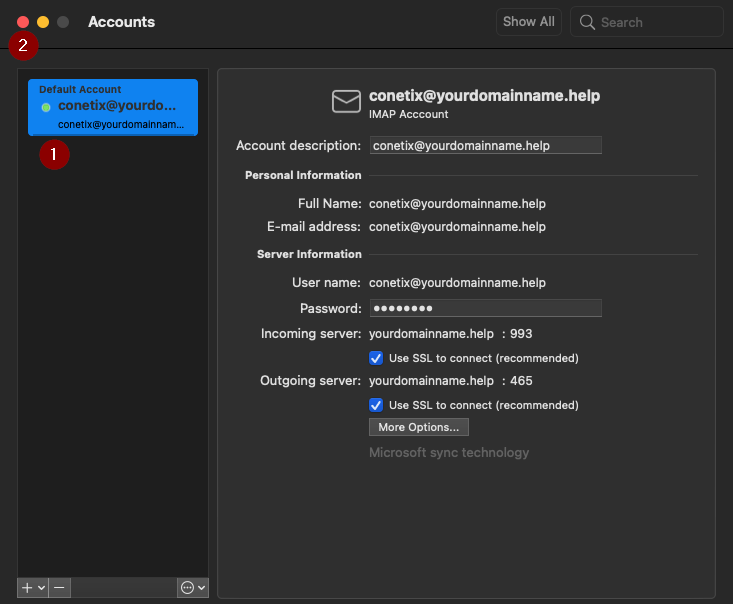Image resolution: width=733 pixels, height=604 pixels.
Task: Click the bold conetix@yourdomainname.help header title
Action: click(484, 95)
